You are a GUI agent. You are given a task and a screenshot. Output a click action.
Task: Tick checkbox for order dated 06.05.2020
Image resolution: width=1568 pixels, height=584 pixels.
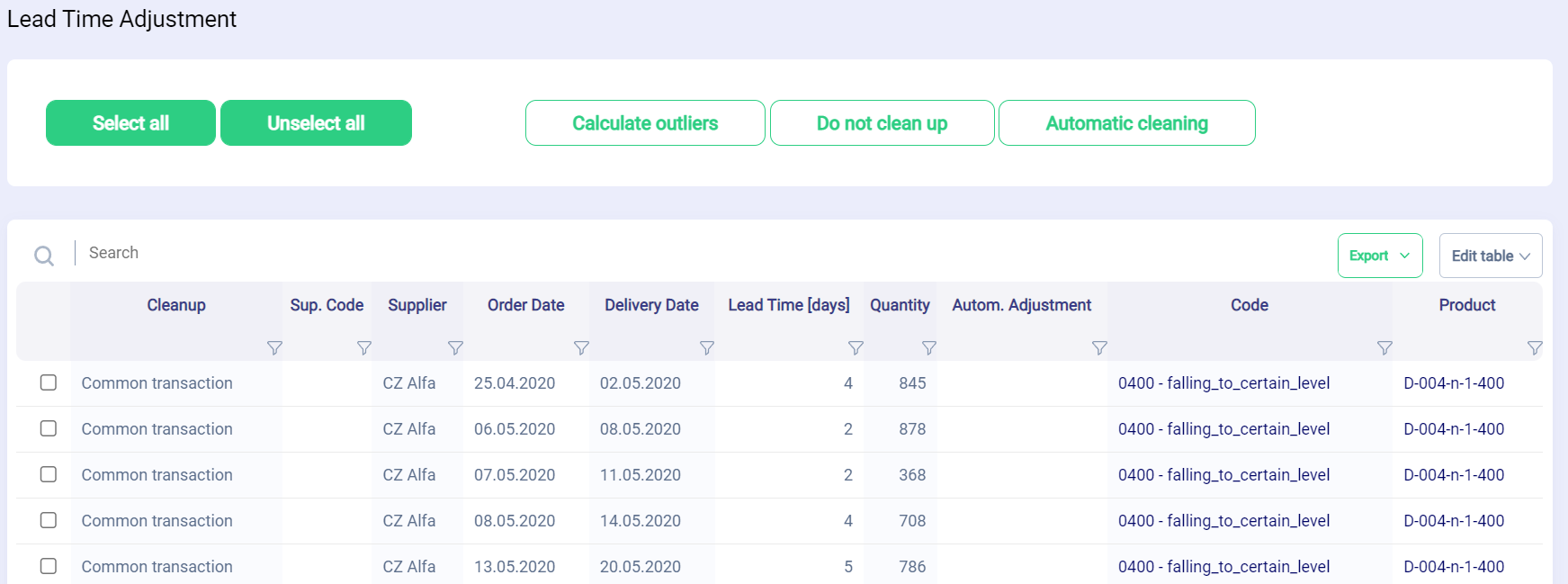(x=49, y=428)
